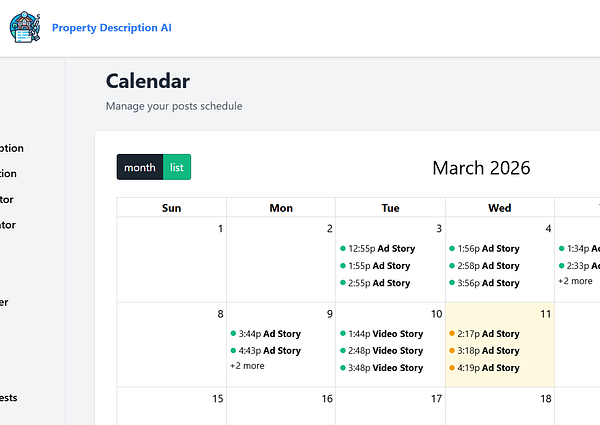Open the 3:18p Ad Story event
Screen dimensions: 600x425
tap(484, 351)
